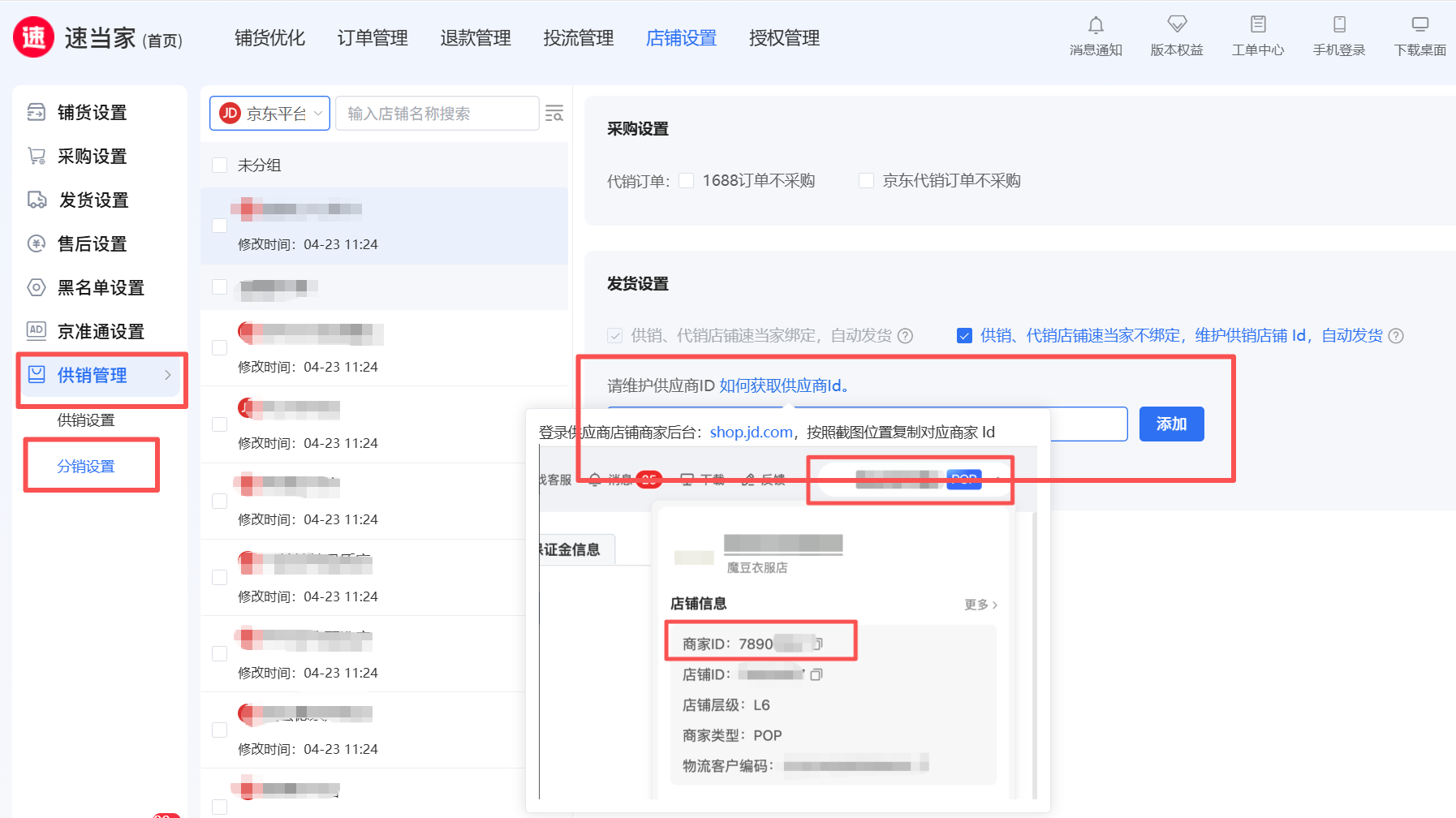This screenshot has width=1456, height=818.
Task: Click the 版本权益 diamond icon
Action: [x=1177, y=24]
